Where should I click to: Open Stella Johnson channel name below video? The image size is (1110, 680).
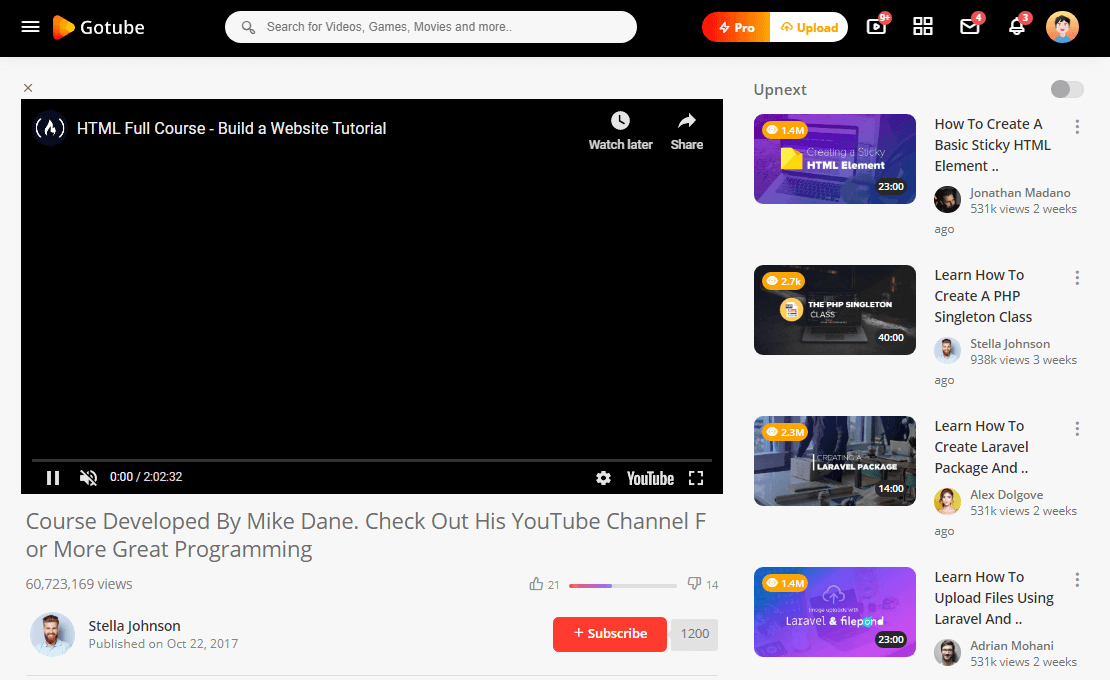135,626
